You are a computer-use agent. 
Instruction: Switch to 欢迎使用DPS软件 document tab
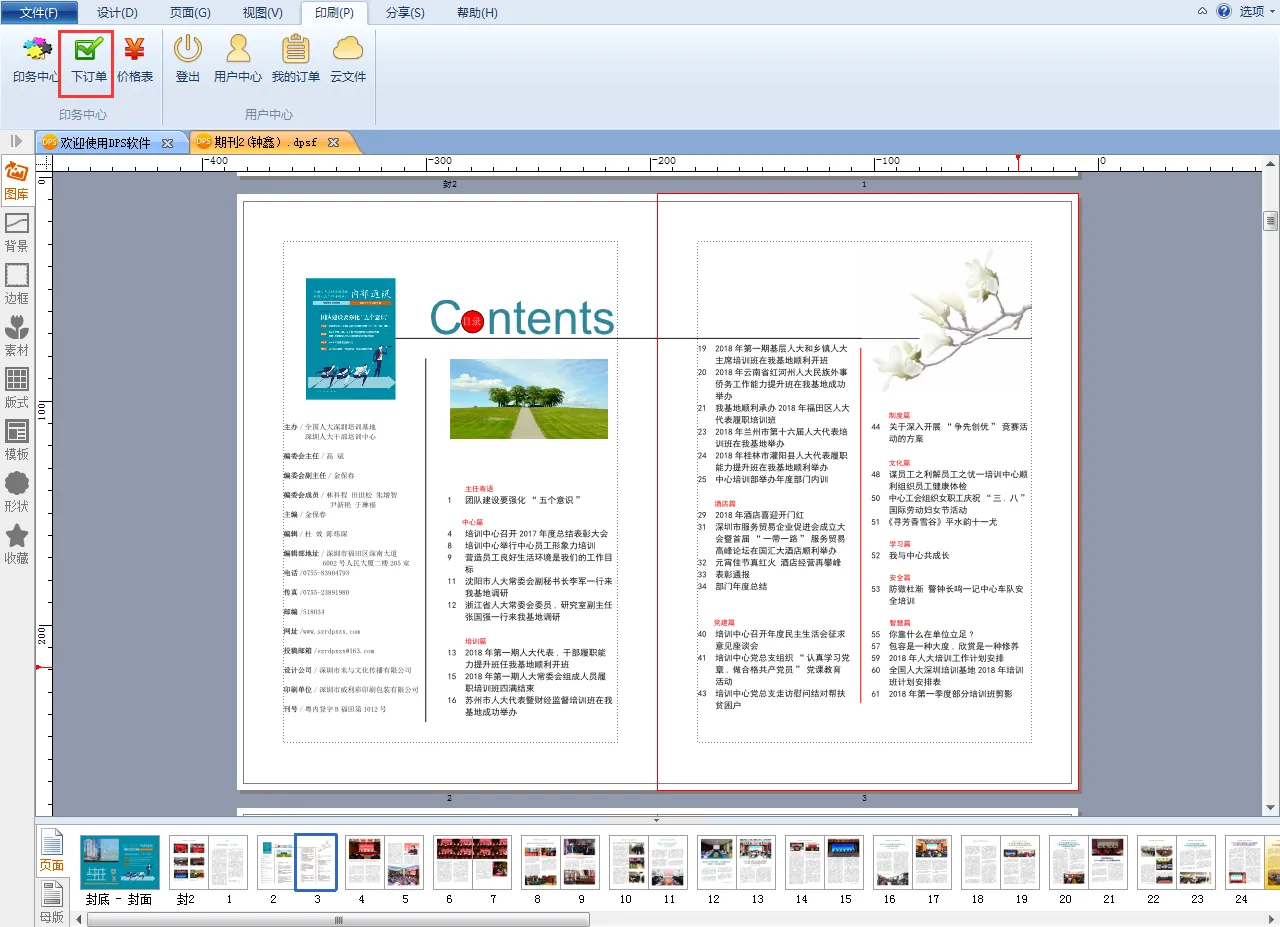point(104,143)
